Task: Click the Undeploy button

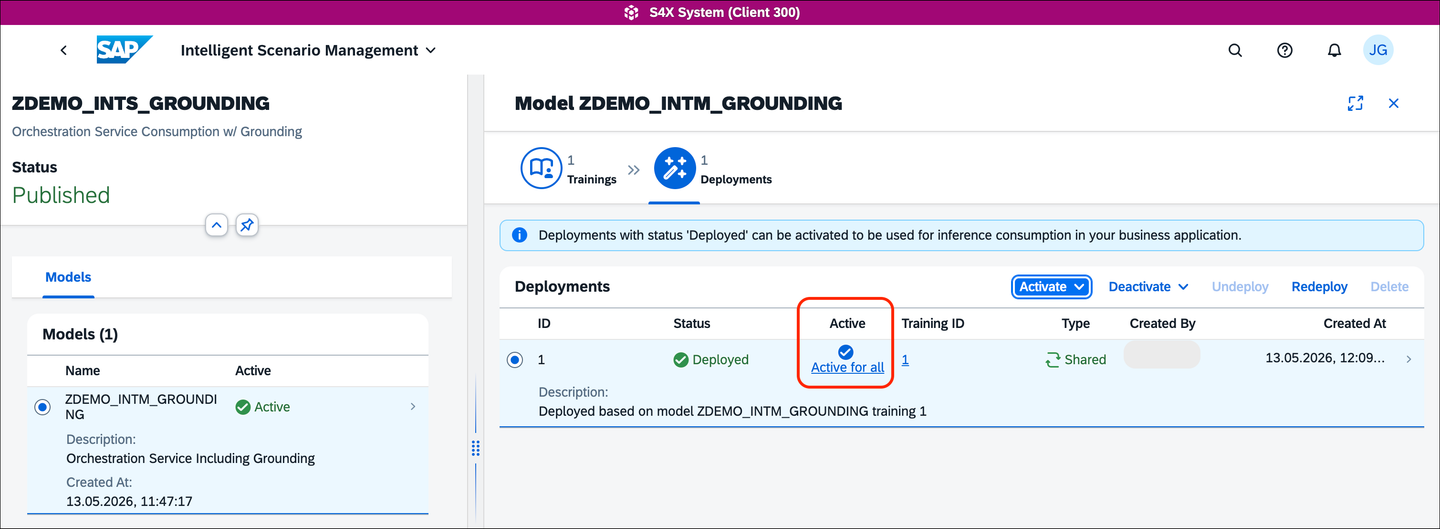Action: (x=1240, y=286)
